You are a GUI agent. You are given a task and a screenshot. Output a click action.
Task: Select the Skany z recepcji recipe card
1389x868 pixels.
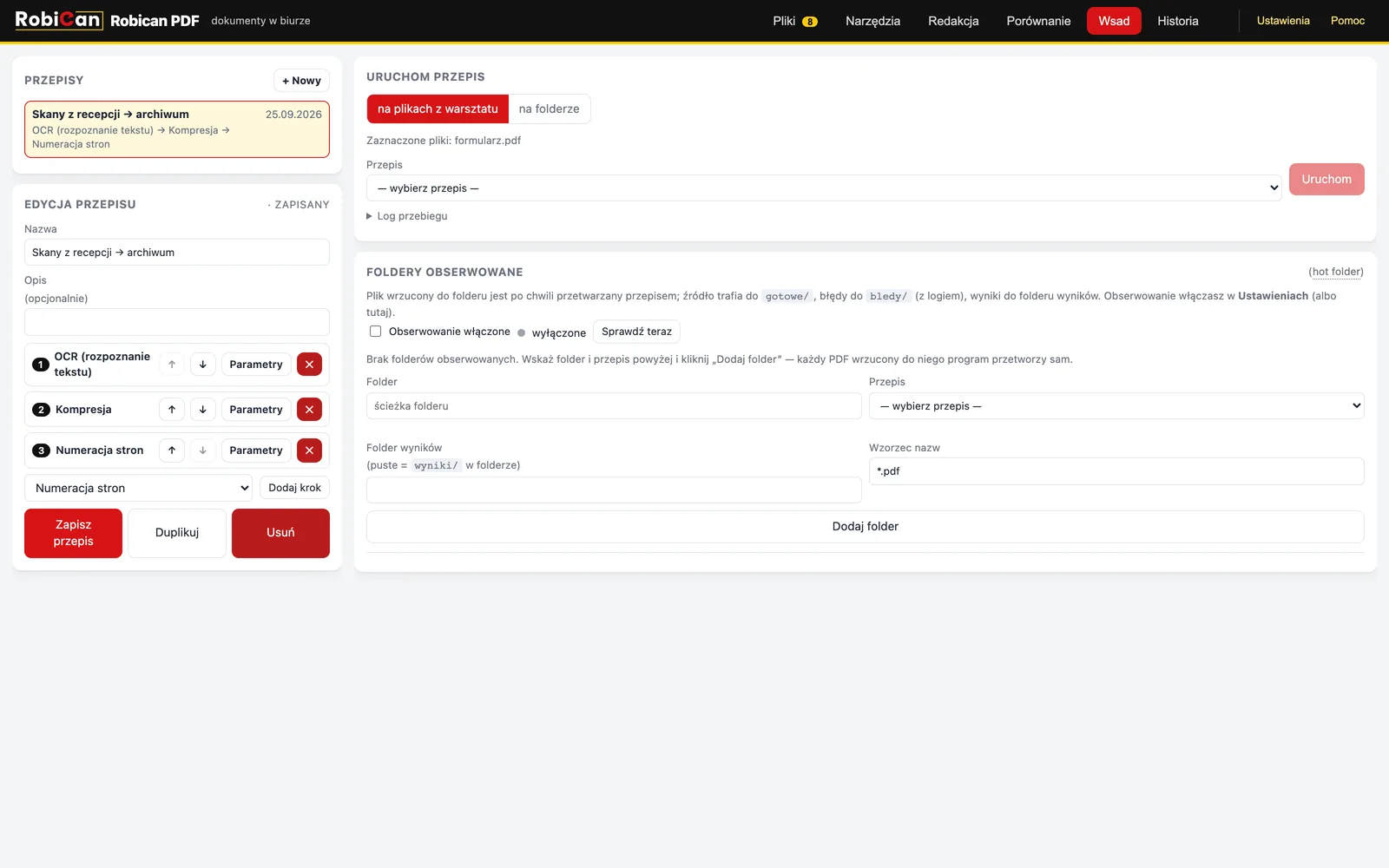177,129
